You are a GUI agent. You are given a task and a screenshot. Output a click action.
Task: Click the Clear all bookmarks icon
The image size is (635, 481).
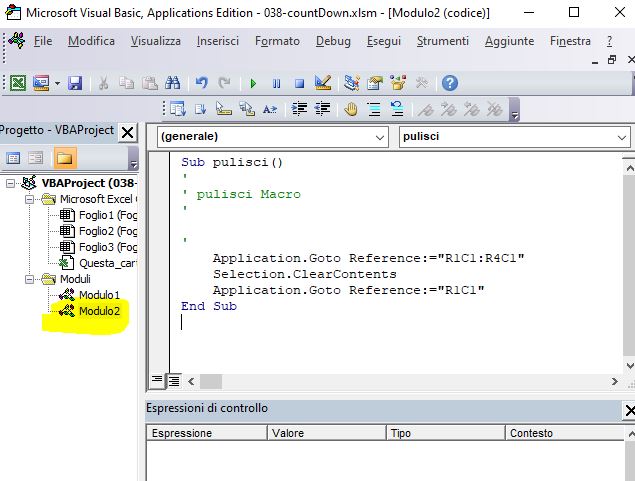[495, 109]
